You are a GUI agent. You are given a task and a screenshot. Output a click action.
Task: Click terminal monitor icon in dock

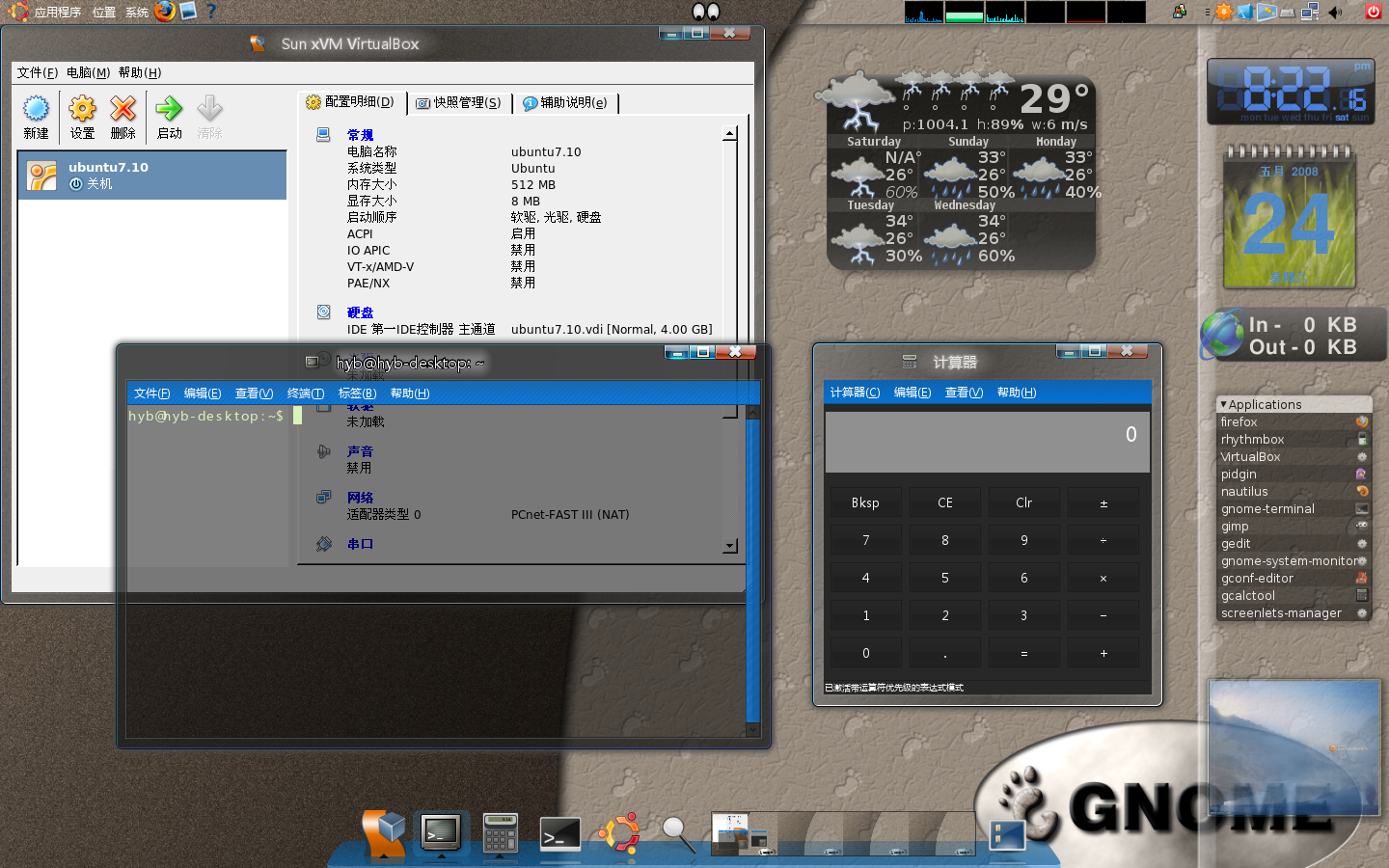(x=441, y=832)
